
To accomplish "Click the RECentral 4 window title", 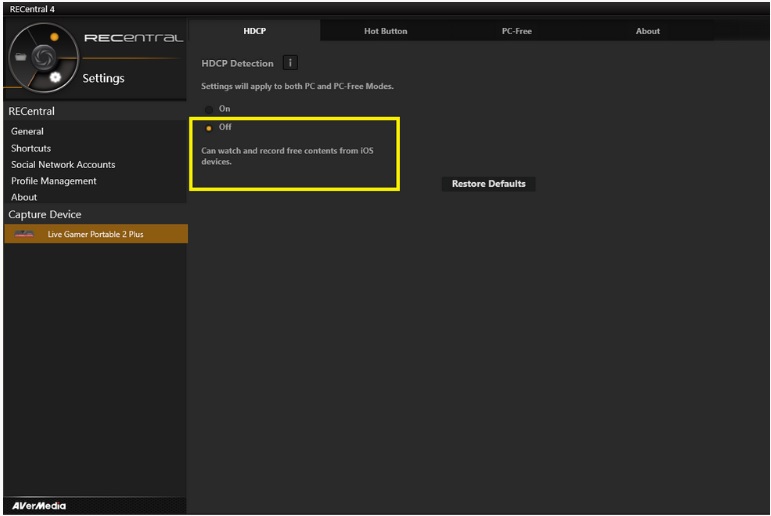I will [x=32, y=9].
